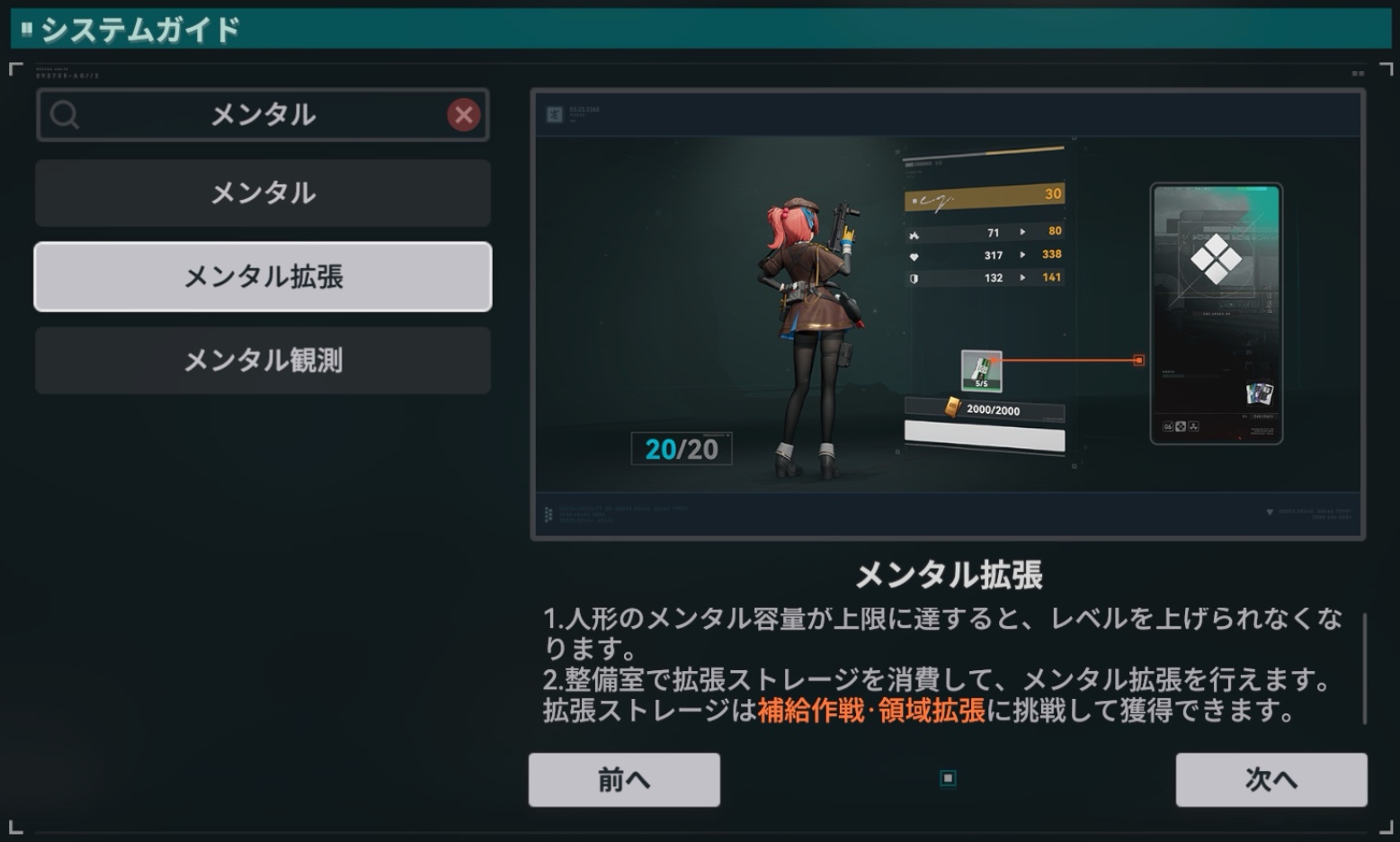Image resolution: width=1400 pixels, height=842 pixels.
Task: Click the magnifying glass search icon
Action: (65, 114)
